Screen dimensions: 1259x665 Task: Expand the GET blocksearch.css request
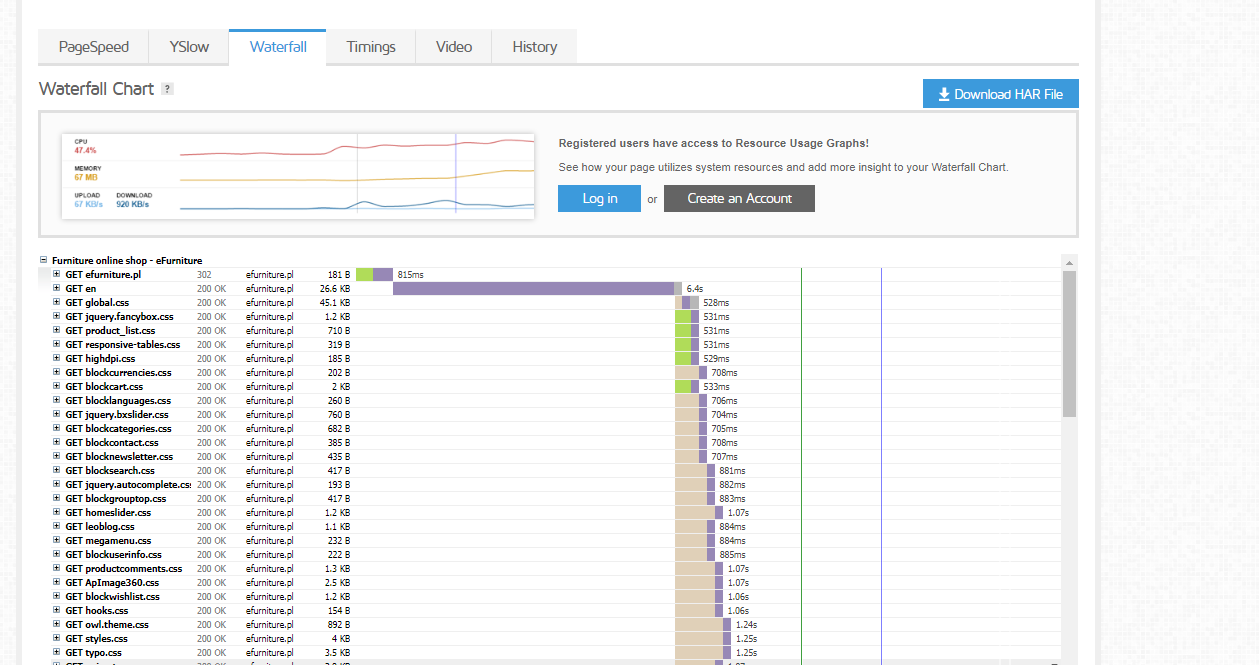click(x=57, y=470)
